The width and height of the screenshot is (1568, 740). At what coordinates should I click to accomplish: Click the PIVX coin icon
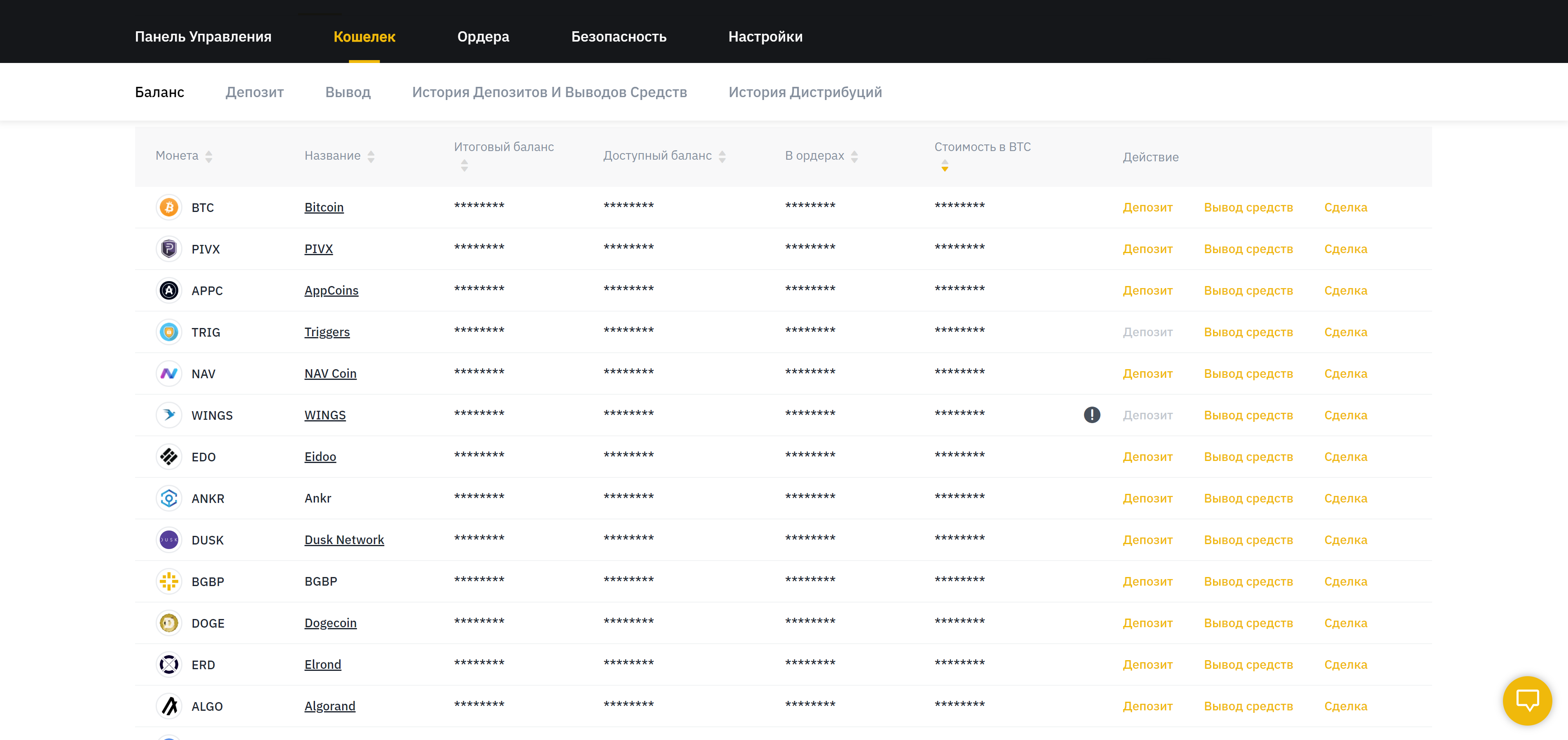pyautogui.click(x=167, y=249)
